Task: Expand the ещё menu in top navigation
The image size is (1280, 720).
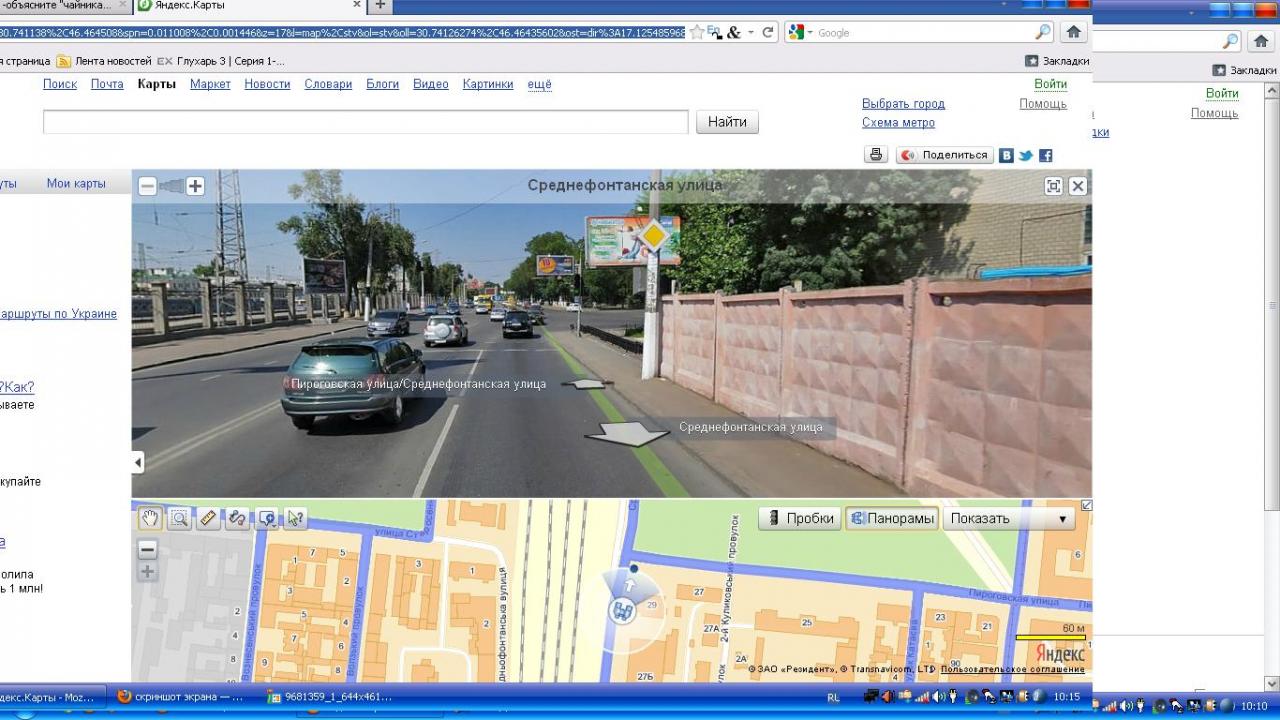Action: click(x=539, y=84)
